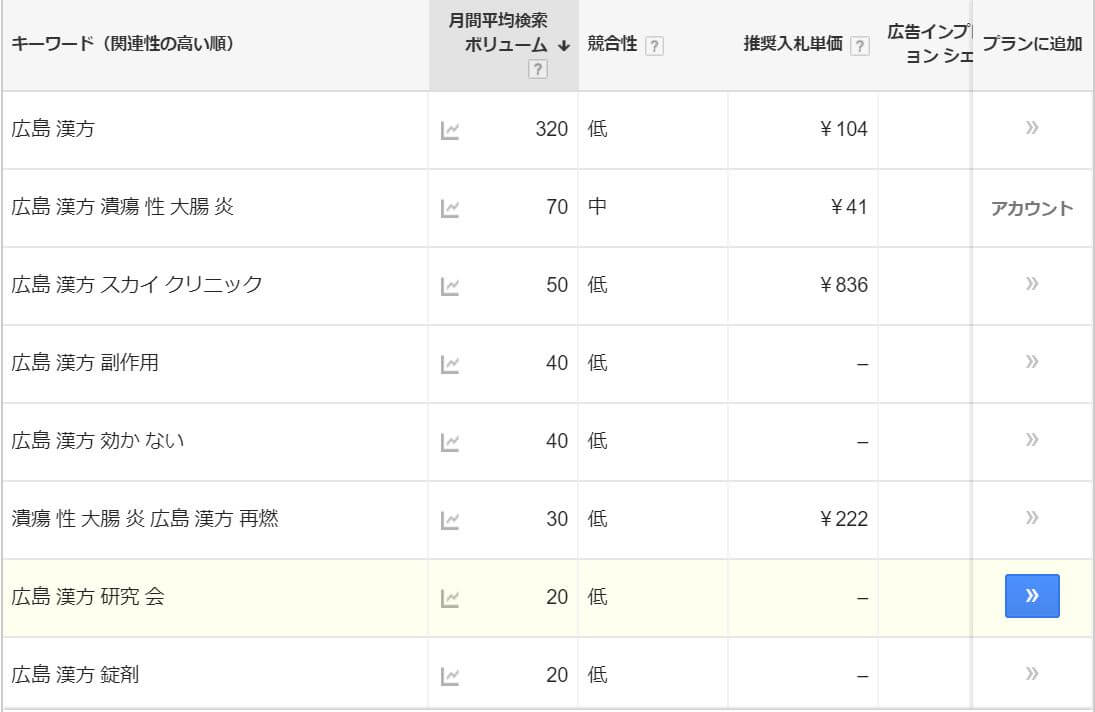This screenshot has width=1095, height=712.
Task: Show trend chart for 広島 漢方 研究 会
Action: pyautogui.click(x=450, y=598)
